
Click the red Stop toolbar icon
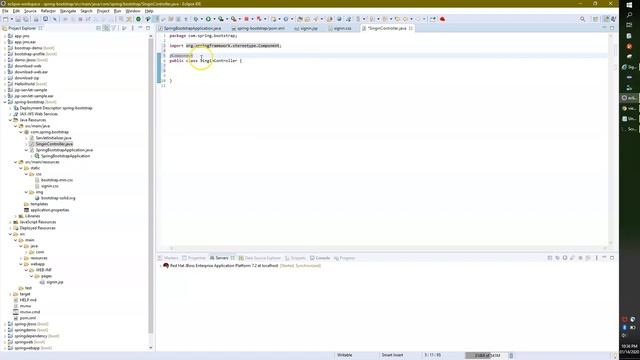click(247, 19)
